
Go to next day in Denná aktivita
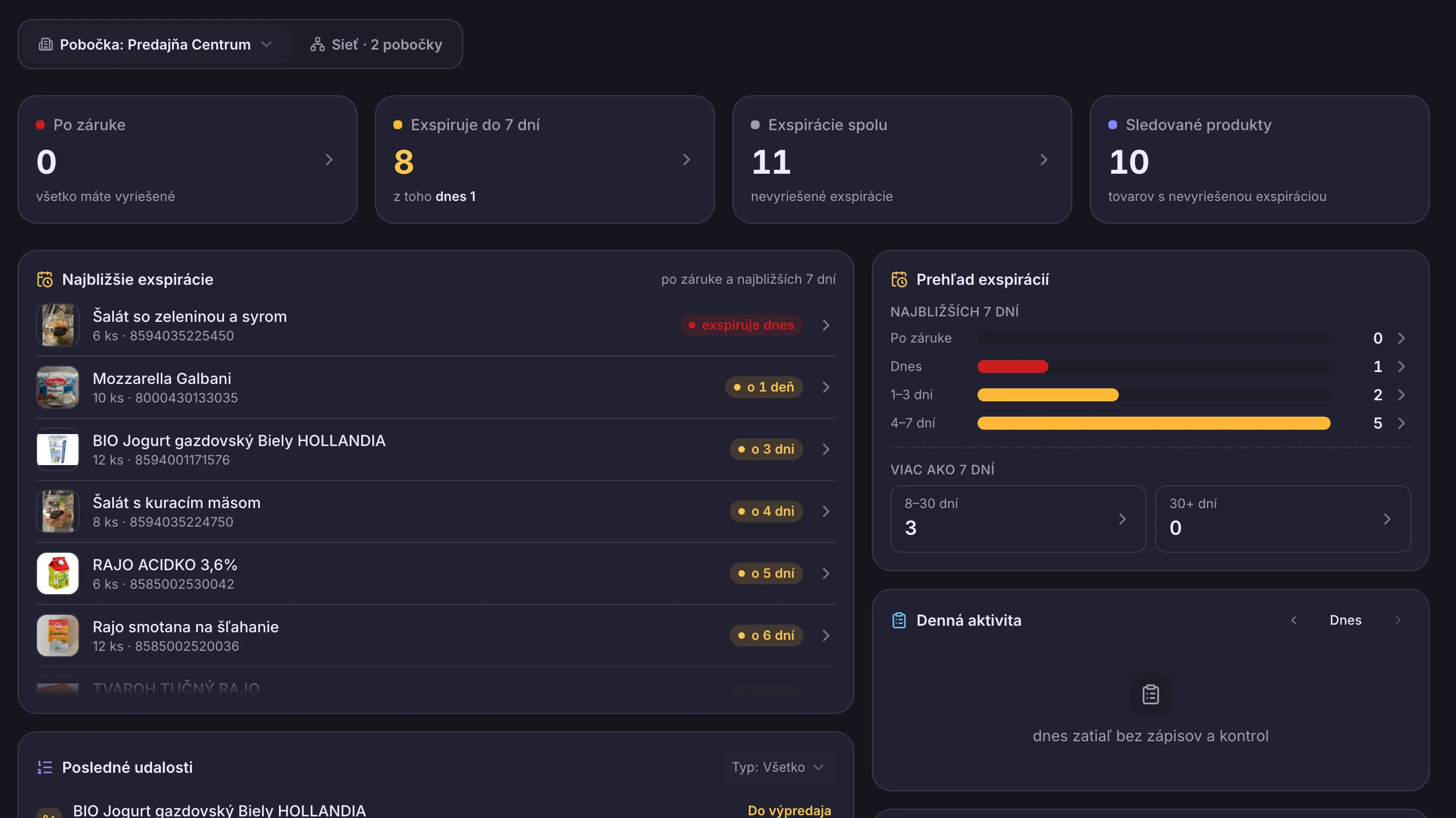1398,620
